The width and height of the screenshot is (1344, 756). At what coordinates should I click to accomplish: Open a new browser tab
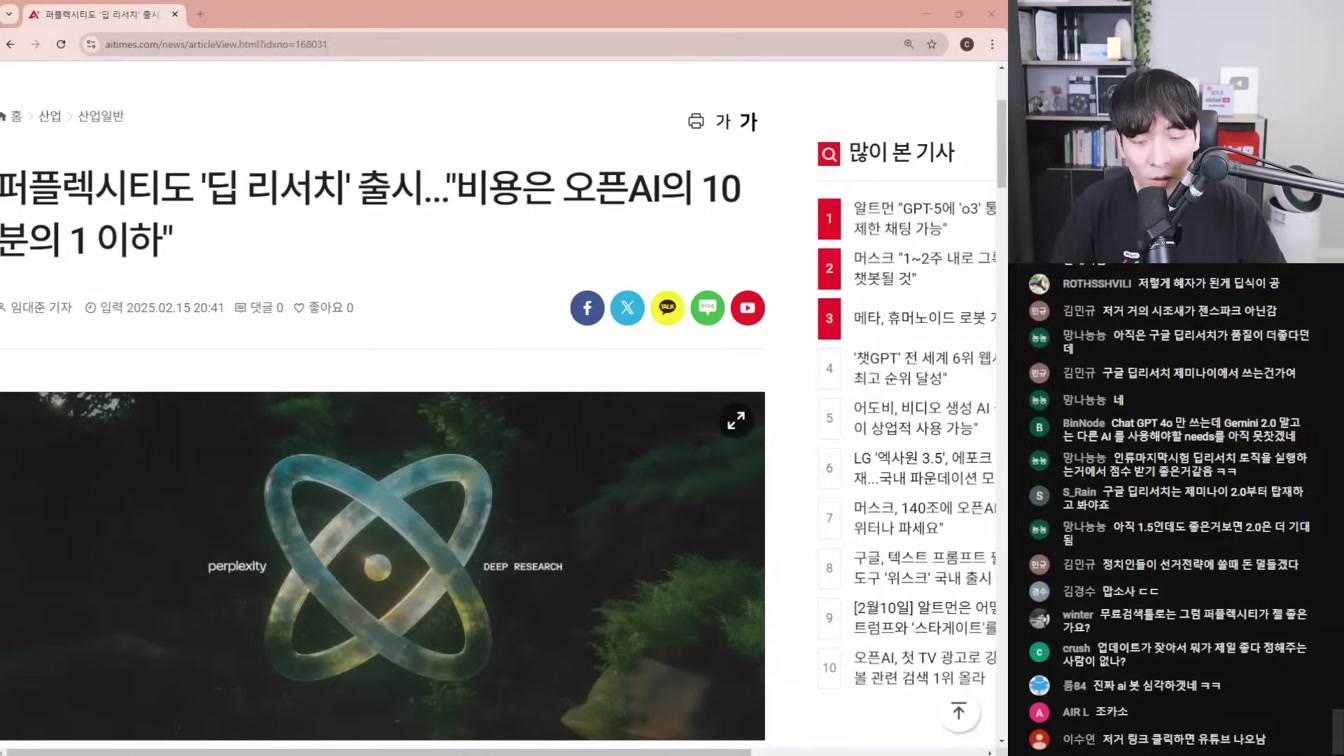200,14
